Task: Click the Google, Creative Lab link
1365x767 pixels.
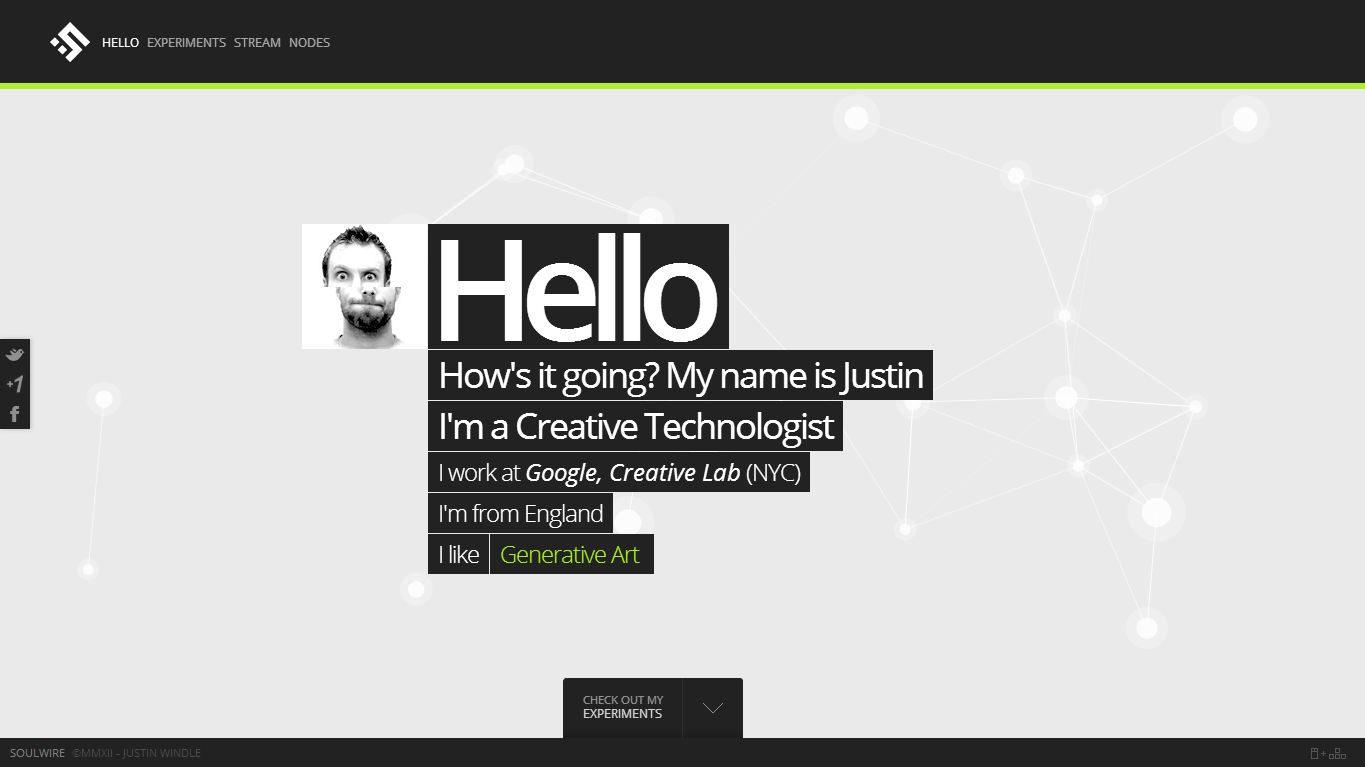Action: point(633,472)
